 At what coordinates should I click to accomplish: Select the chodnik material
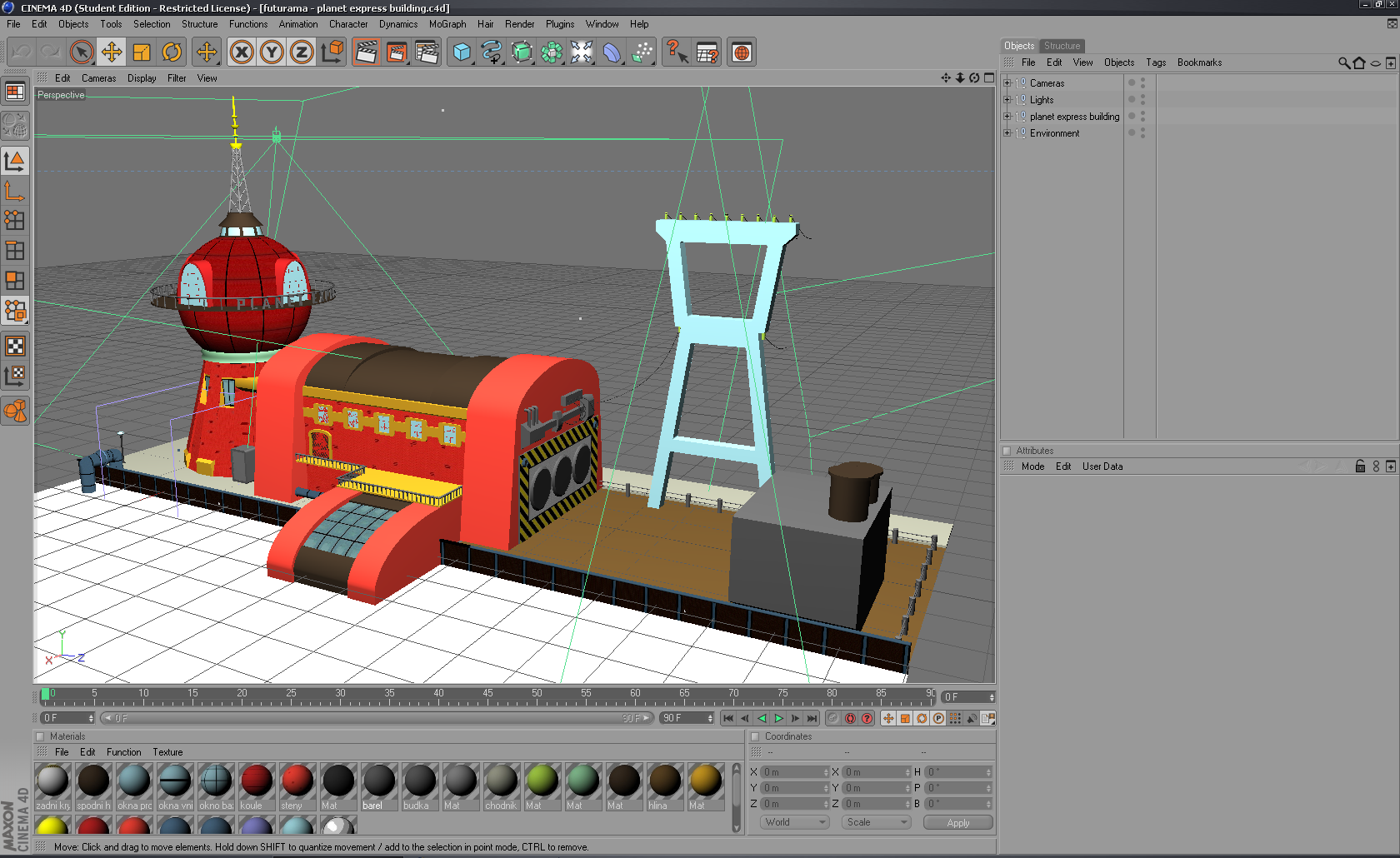502,786
